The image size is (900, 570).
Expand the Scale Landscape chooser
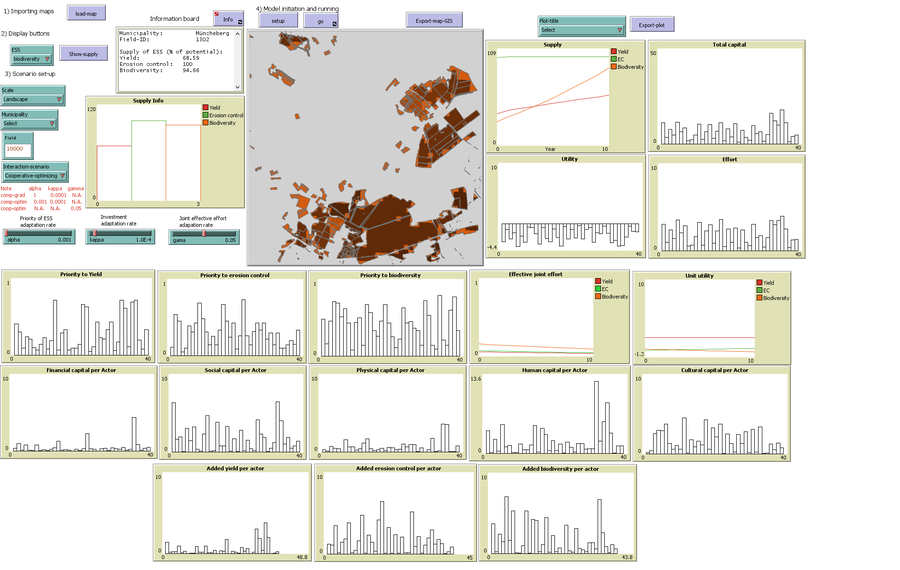33,96
